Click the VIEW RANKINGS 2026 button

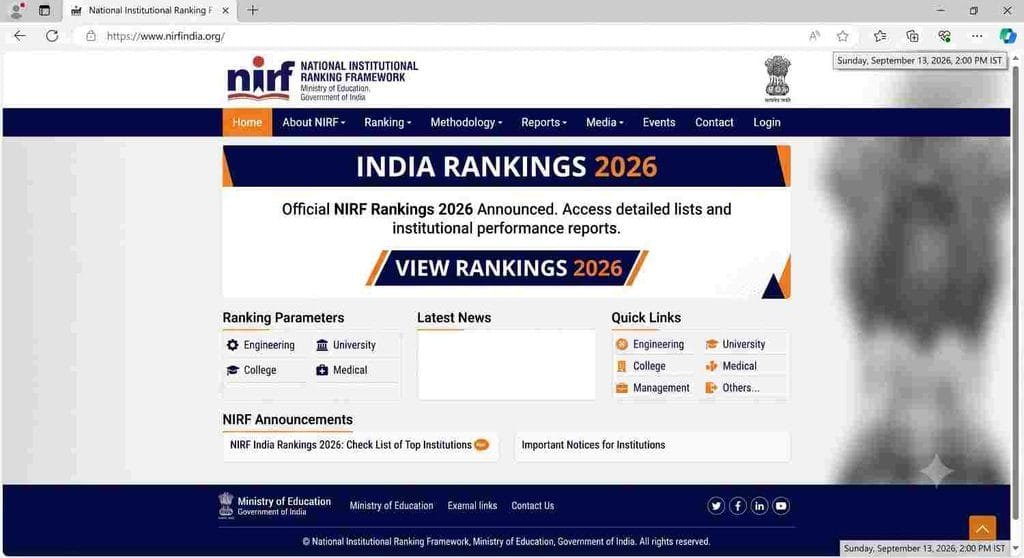(x=507, y=268)
